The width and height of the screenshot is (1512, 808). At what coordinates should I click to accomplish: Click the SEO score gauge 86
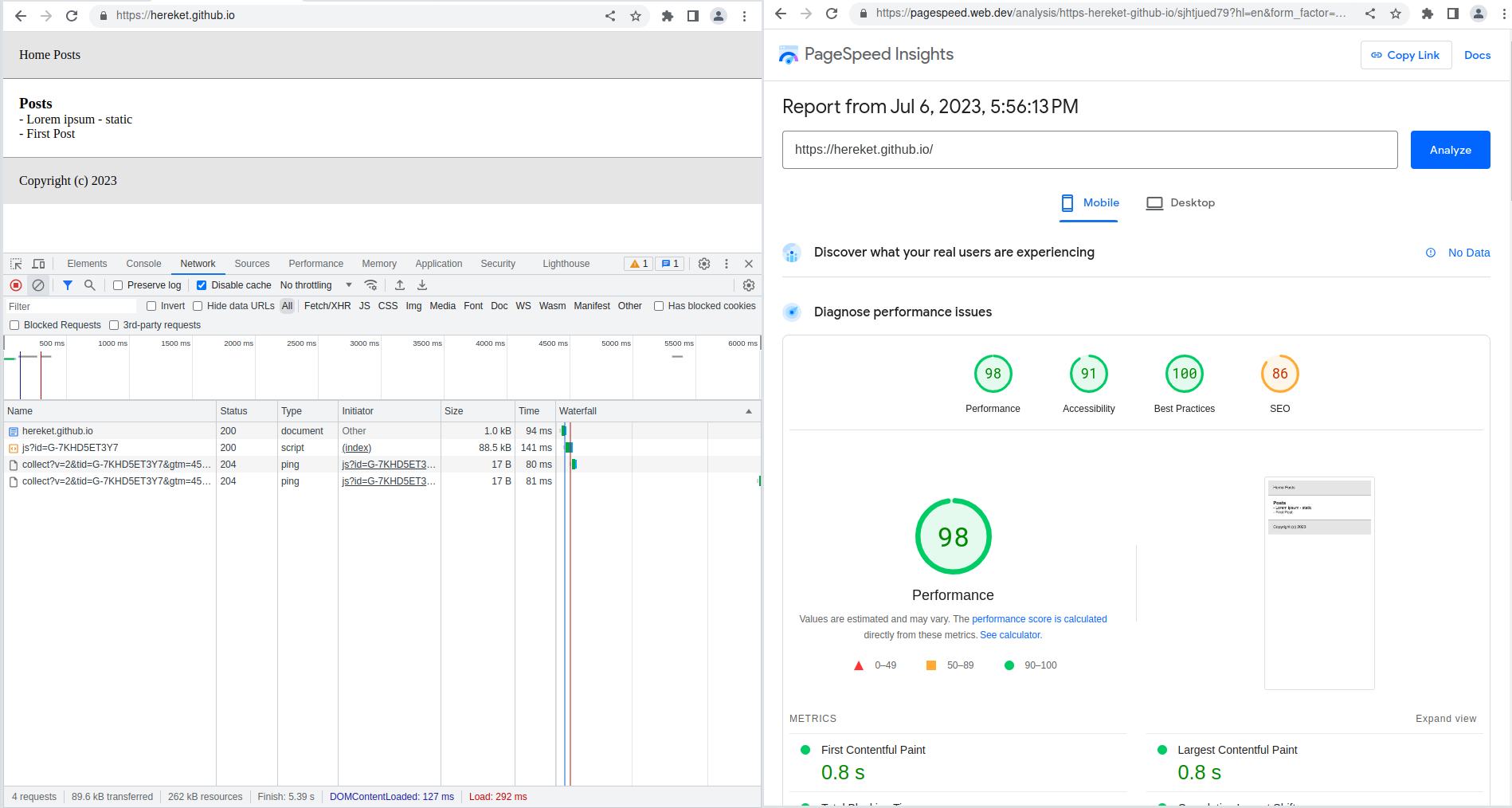click(1280, 374)
